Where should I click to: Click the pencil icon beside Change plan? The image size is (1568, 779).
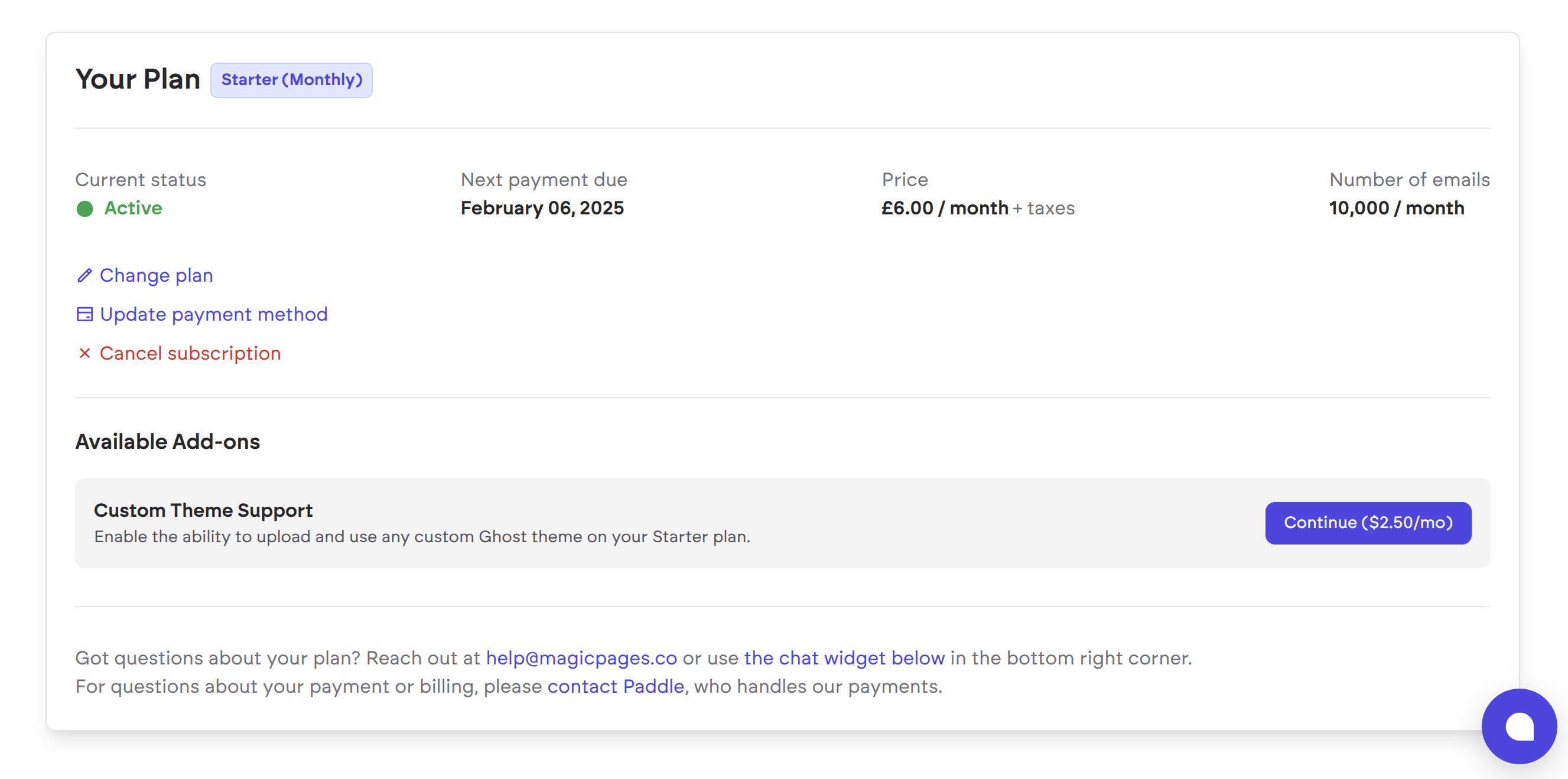84,276
